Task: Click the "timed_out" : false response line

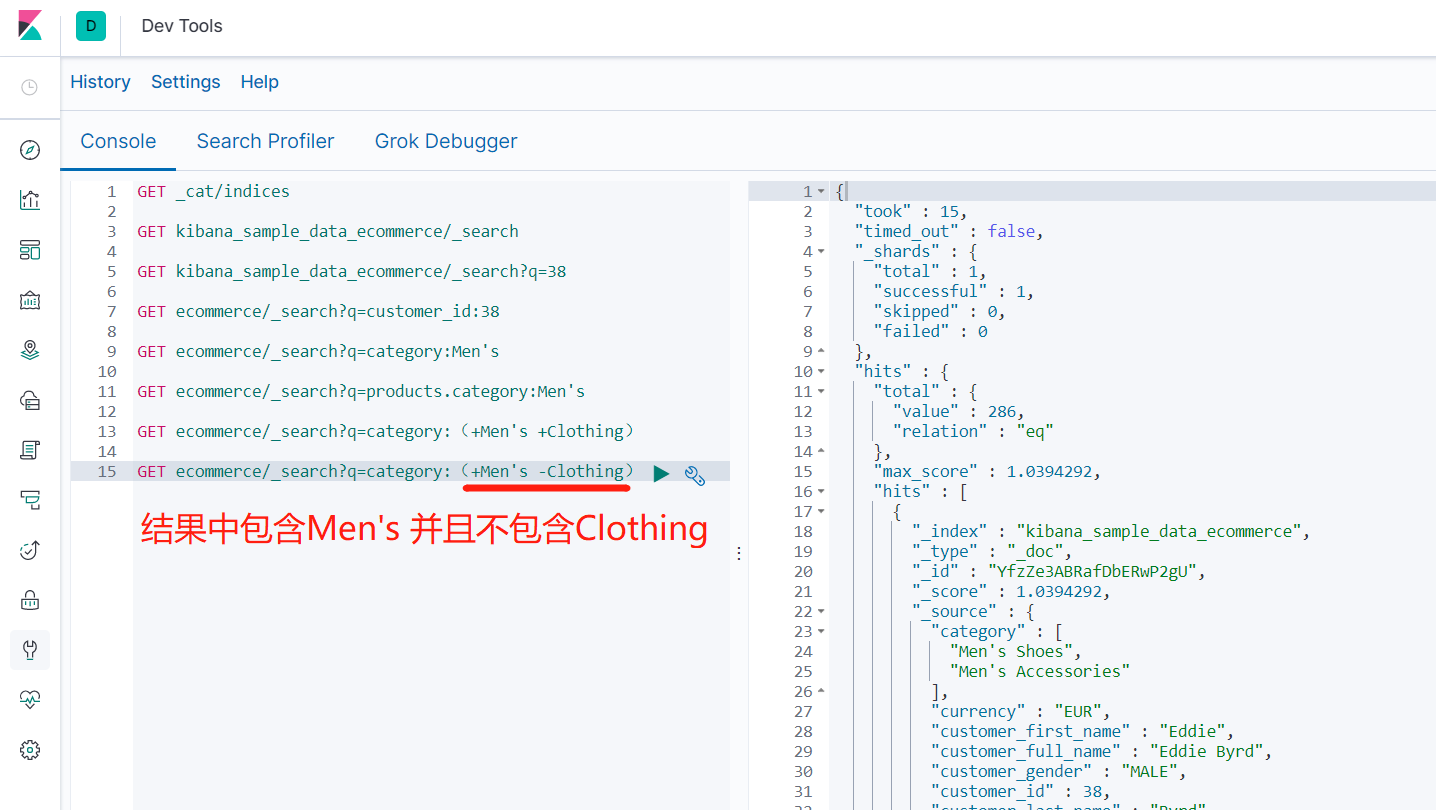Action: pyautogui.click(x=949, y=231)
